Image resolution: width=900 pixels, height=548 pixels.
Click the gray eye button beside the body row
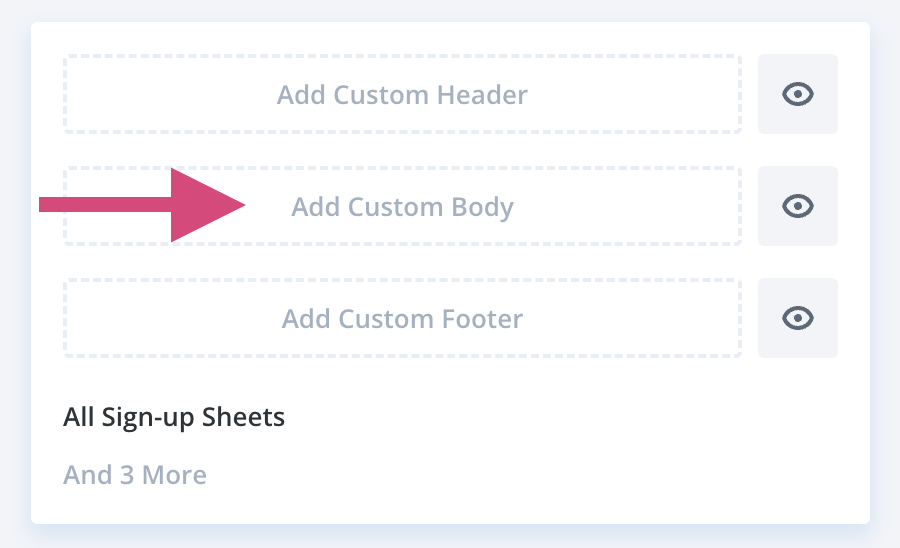797,206
